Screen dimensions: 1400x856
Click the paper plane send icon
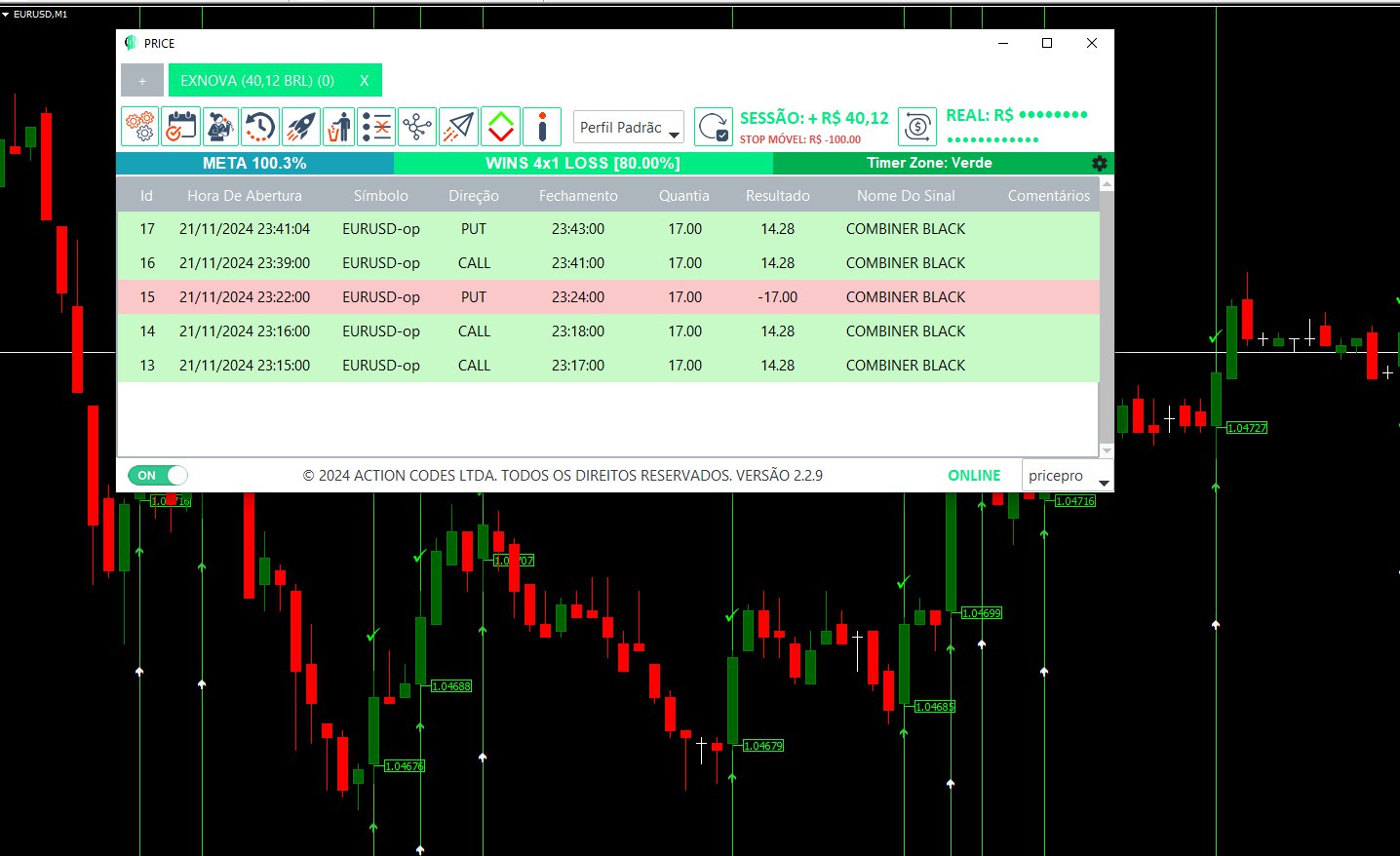click(458, 127)
